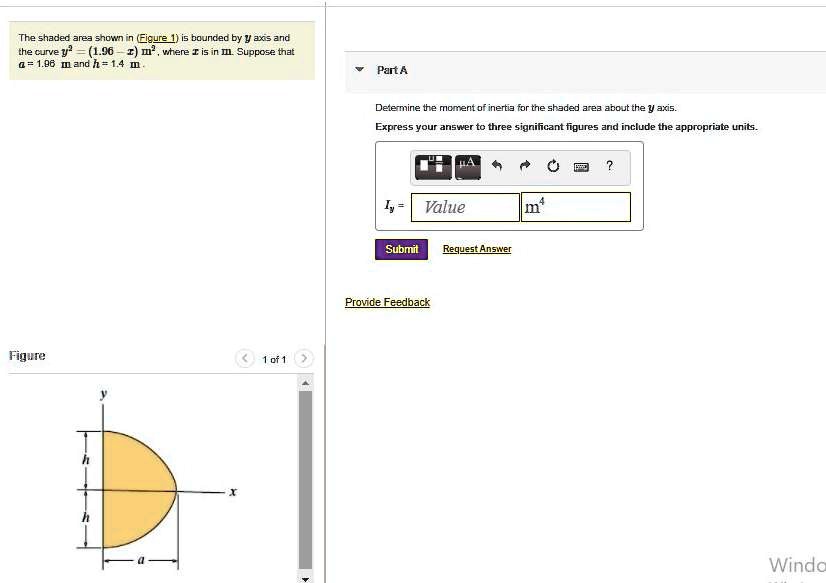Viewport: 826px width, 583px height.
Task: Open help using the question mark icon
Action: tap(610, 166)
